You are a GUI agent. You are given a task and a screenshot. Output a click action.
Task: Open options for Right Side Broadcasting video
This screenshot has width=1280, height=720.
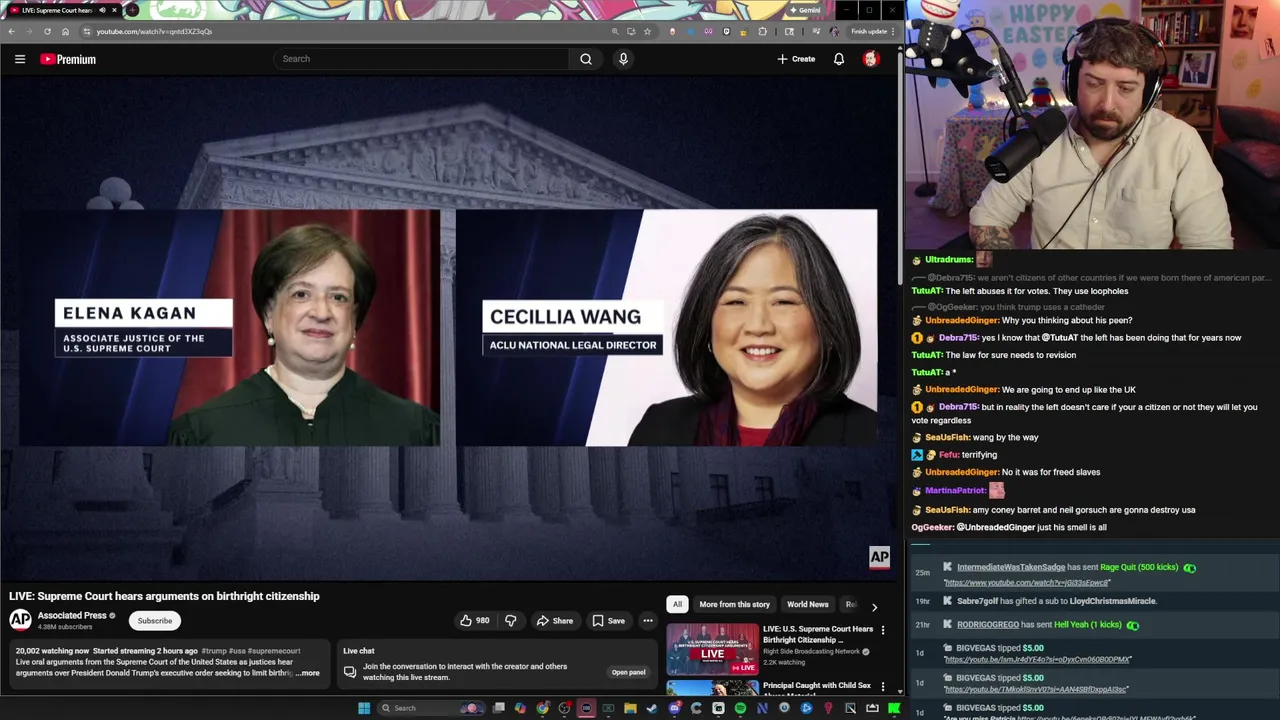883,631
